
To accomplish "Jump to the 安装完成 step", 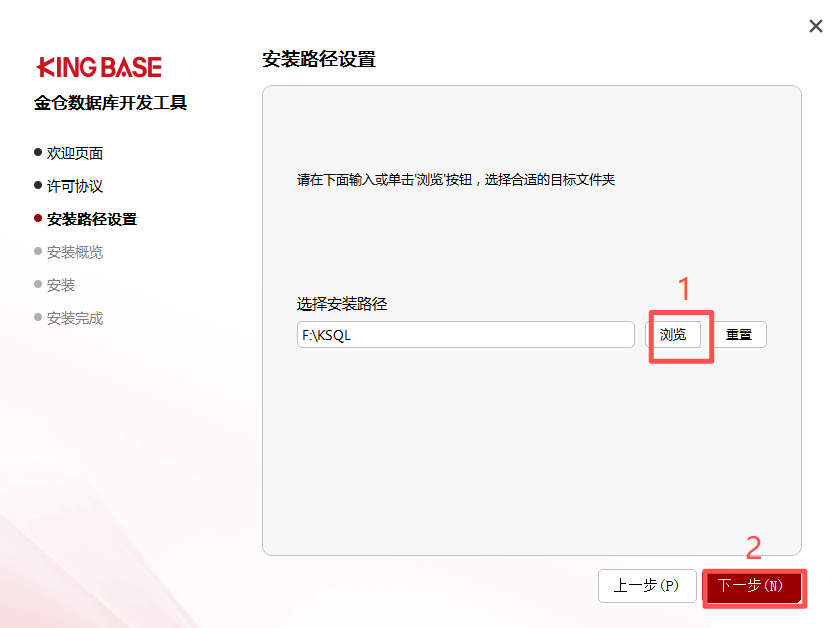I will [x=74, y=318].
